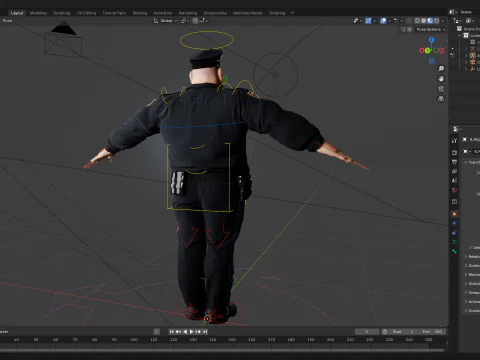Click the zoom viewport magnifier icon
The height and width of the screenshot is (360, 480).
[x=441, y=69]
